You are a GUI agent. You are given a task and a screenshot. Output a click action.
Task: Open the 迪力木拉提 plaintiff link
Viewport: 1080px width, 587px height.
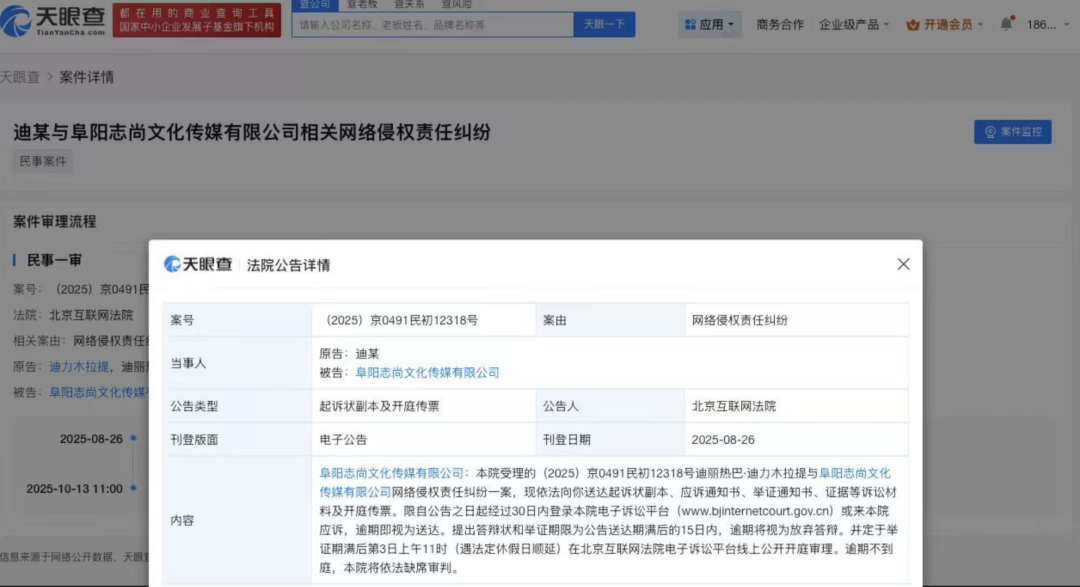coord(79,367)
